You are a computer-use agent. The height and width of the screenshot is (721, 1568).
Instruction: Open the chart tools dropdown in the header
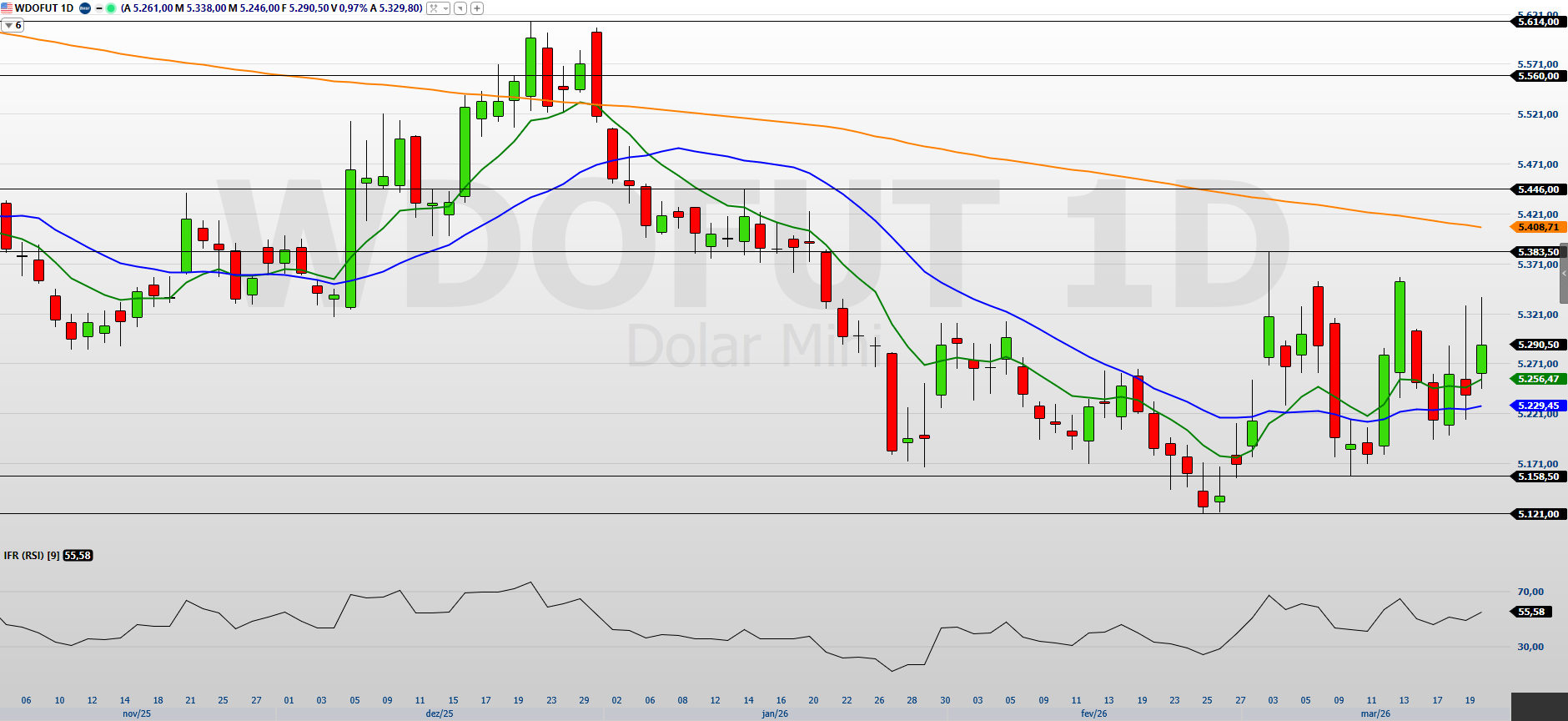coord(438,8)
